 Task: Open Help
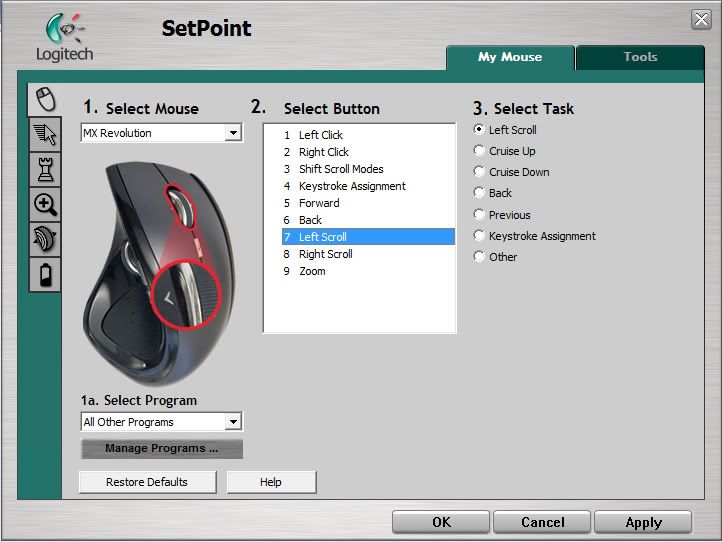click(x=271, y=482)
